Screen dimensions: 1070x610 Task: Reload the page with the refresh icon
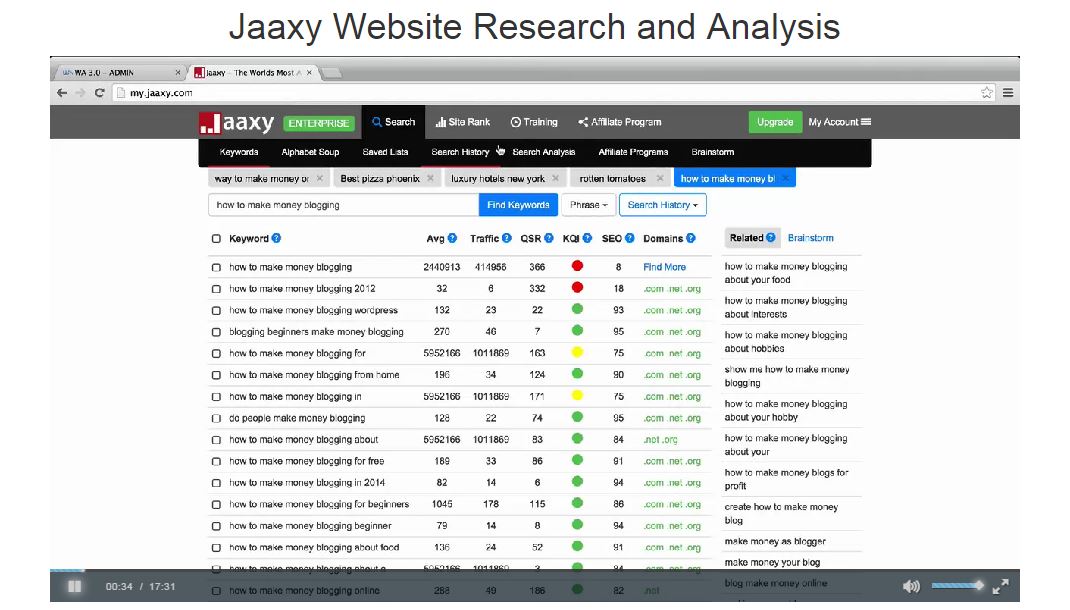(x=100, y=93)
